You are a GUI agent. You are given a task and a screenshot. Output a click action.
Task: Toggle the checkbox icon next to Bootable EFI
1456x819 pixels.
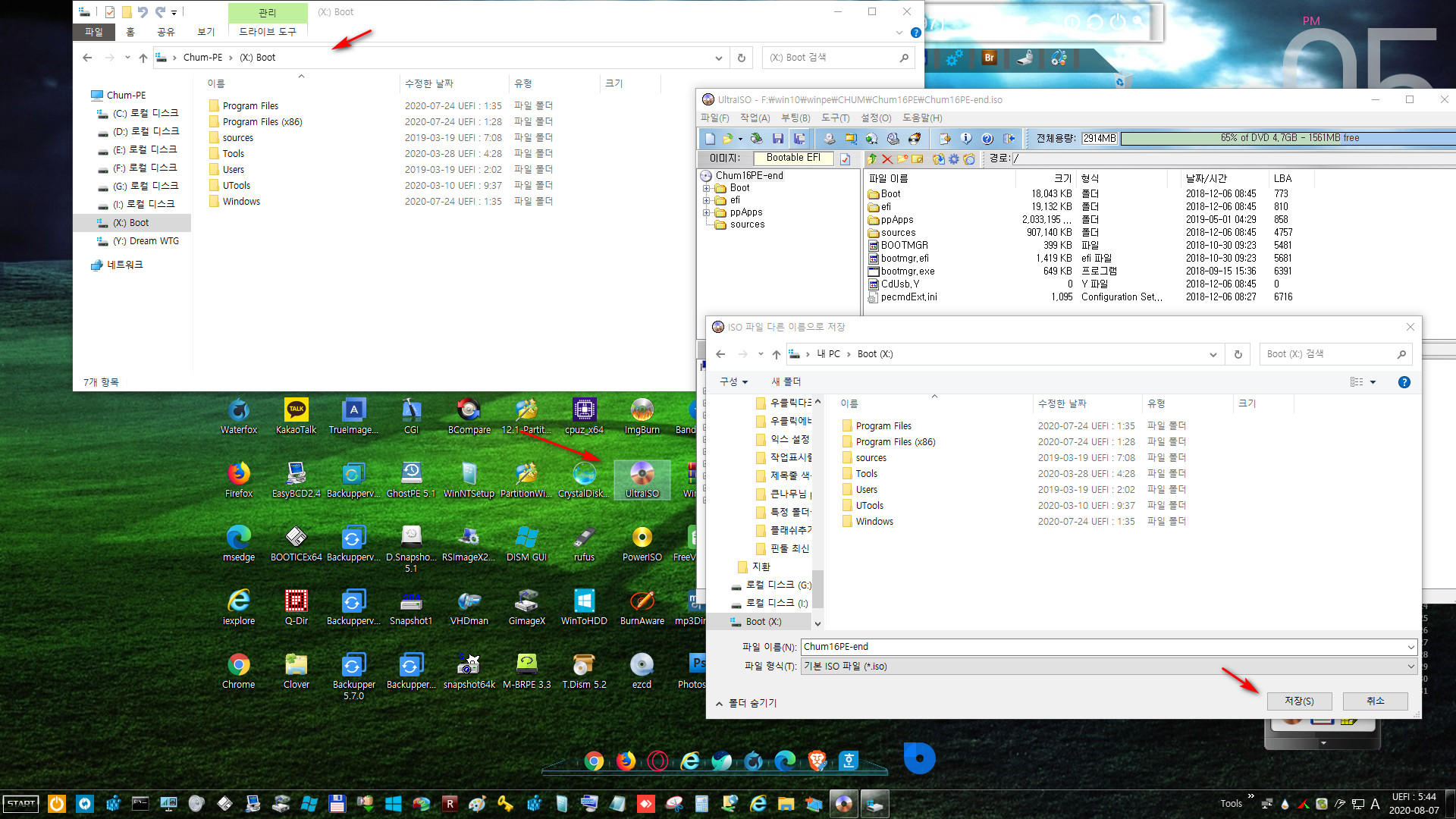click(x=845, y=158)
